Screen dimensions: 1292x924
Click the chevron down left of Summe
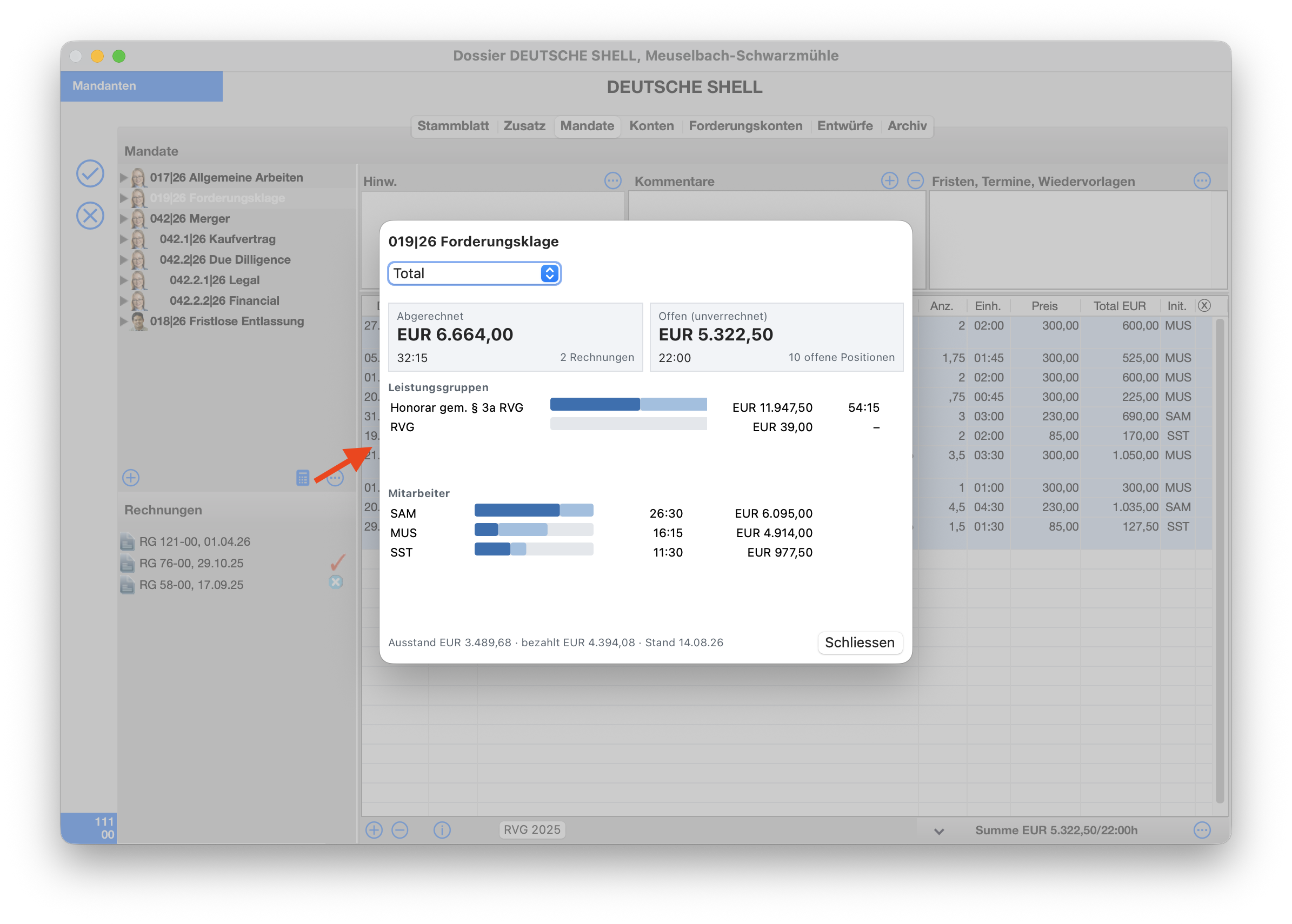[939, 831]
